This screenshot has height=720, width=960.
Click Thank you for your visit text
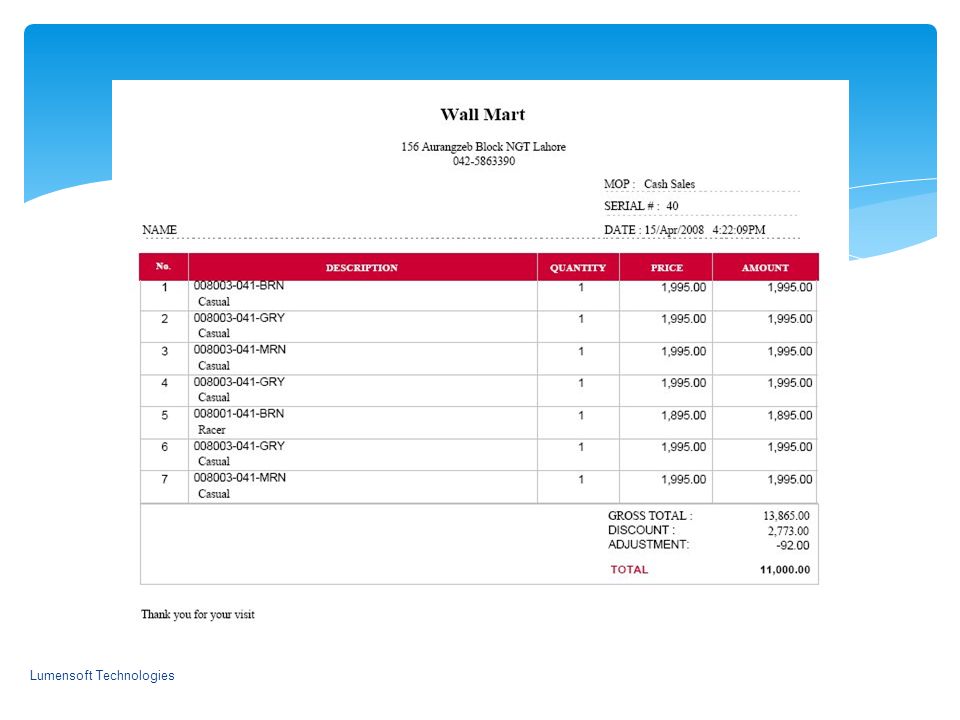198,614
